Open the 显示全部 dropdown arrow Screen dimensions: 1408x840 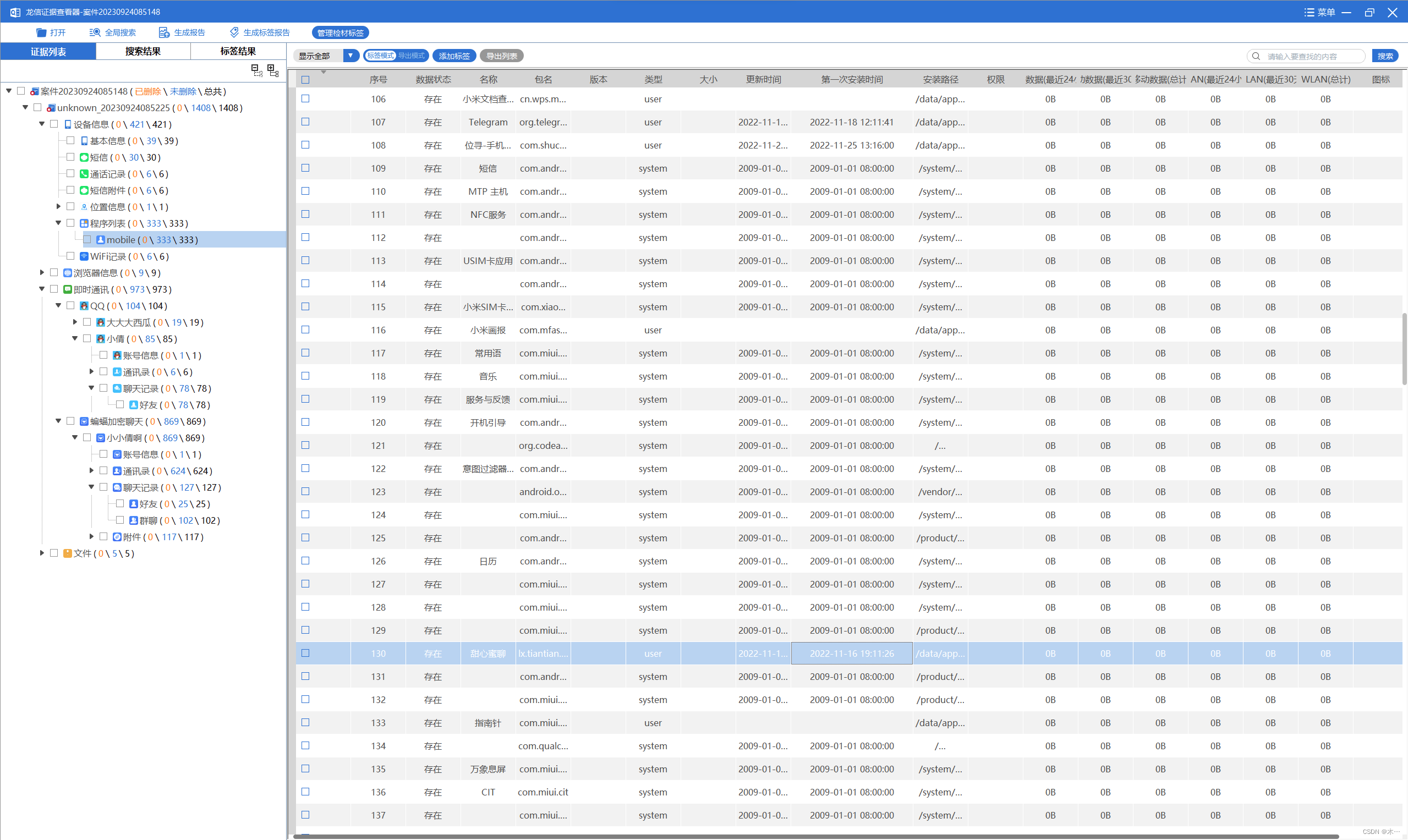350,56
